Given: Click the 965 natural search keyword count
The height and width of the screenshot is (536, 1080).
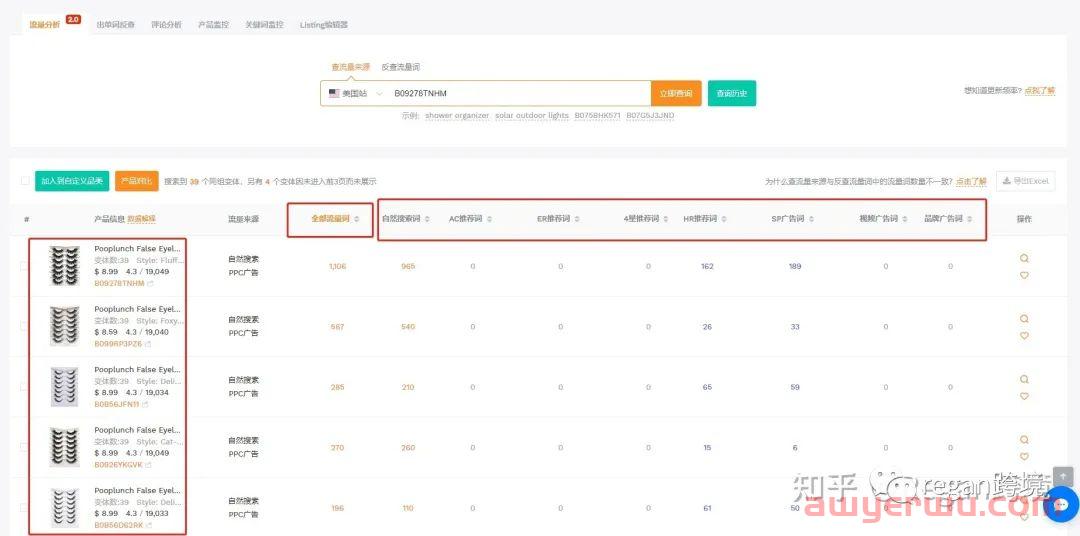Looking at the screenshot, I should (x=408, y=266).
